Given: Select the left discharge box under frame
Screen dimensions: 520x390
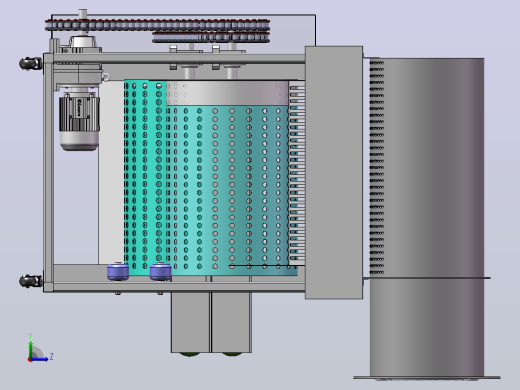Looking at the screenshot, I should pyautogui.click(x=191, y=322).
